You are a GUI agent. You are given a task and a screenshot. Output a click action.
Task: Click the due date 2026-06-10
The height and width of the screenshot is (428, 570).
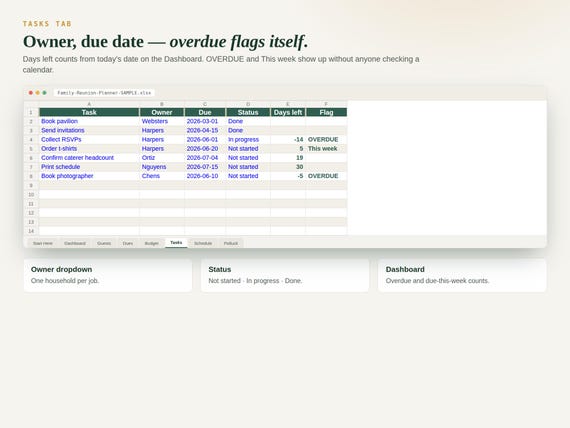[205, 176]
